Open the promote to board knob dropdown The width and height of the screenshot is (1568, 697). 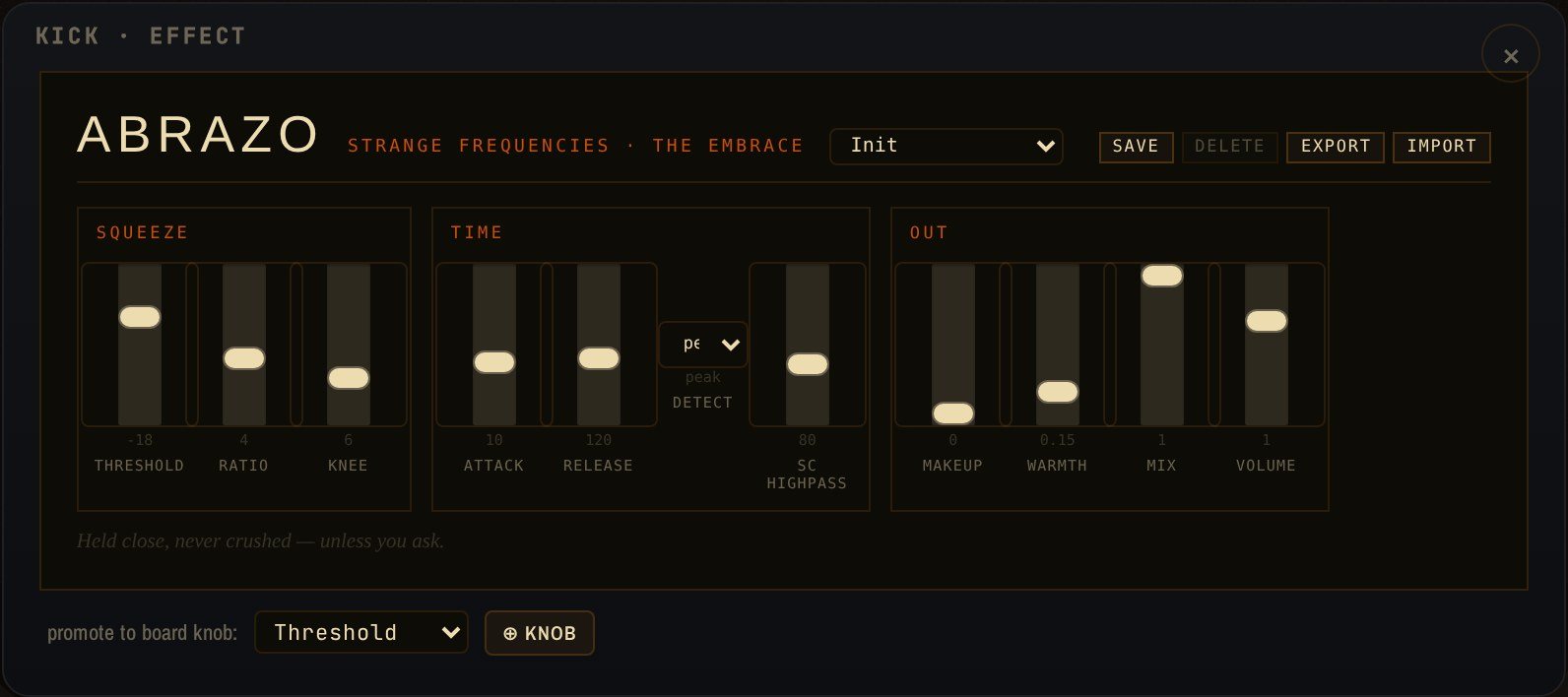coord(361,632)
